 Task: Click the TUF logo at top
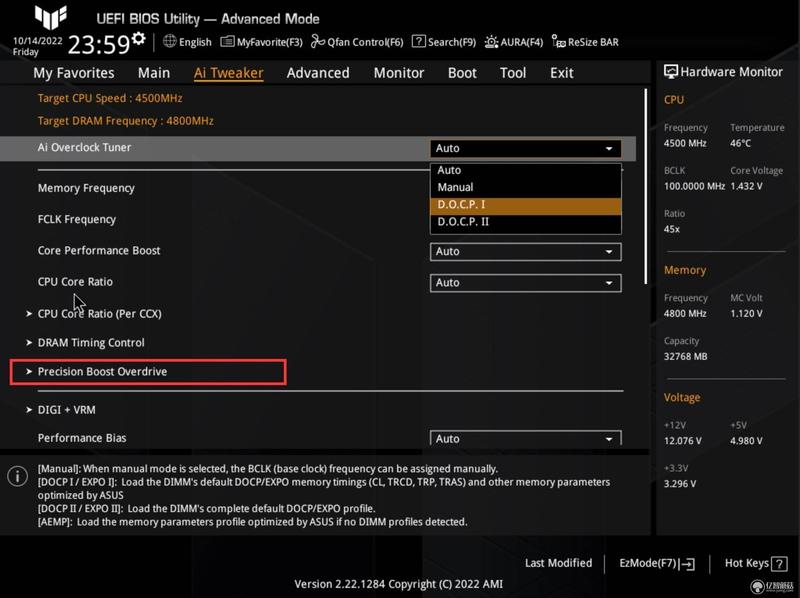pyautogui.click(x=51, y=17)
